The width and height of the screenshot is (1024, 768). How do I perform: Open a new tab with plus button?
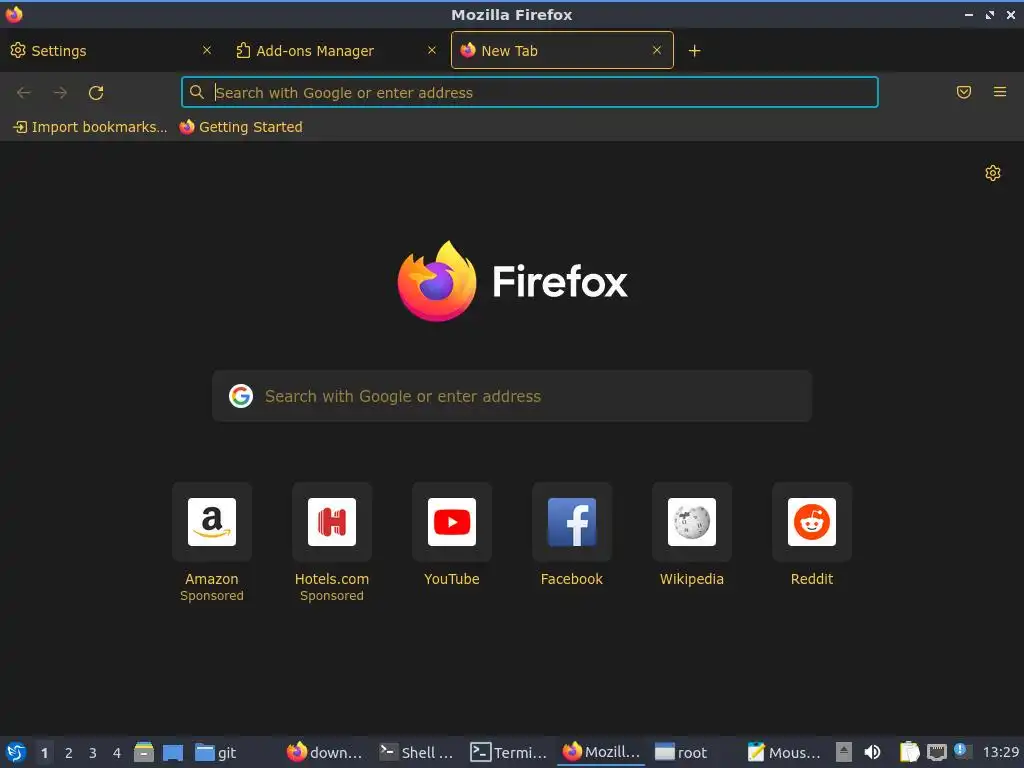pyautogui.click(x=694, y=51)
